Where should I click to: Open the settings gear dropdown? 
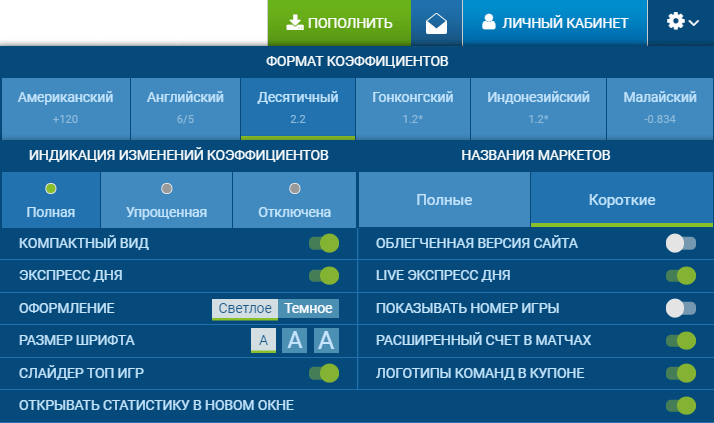pos(681,23)
